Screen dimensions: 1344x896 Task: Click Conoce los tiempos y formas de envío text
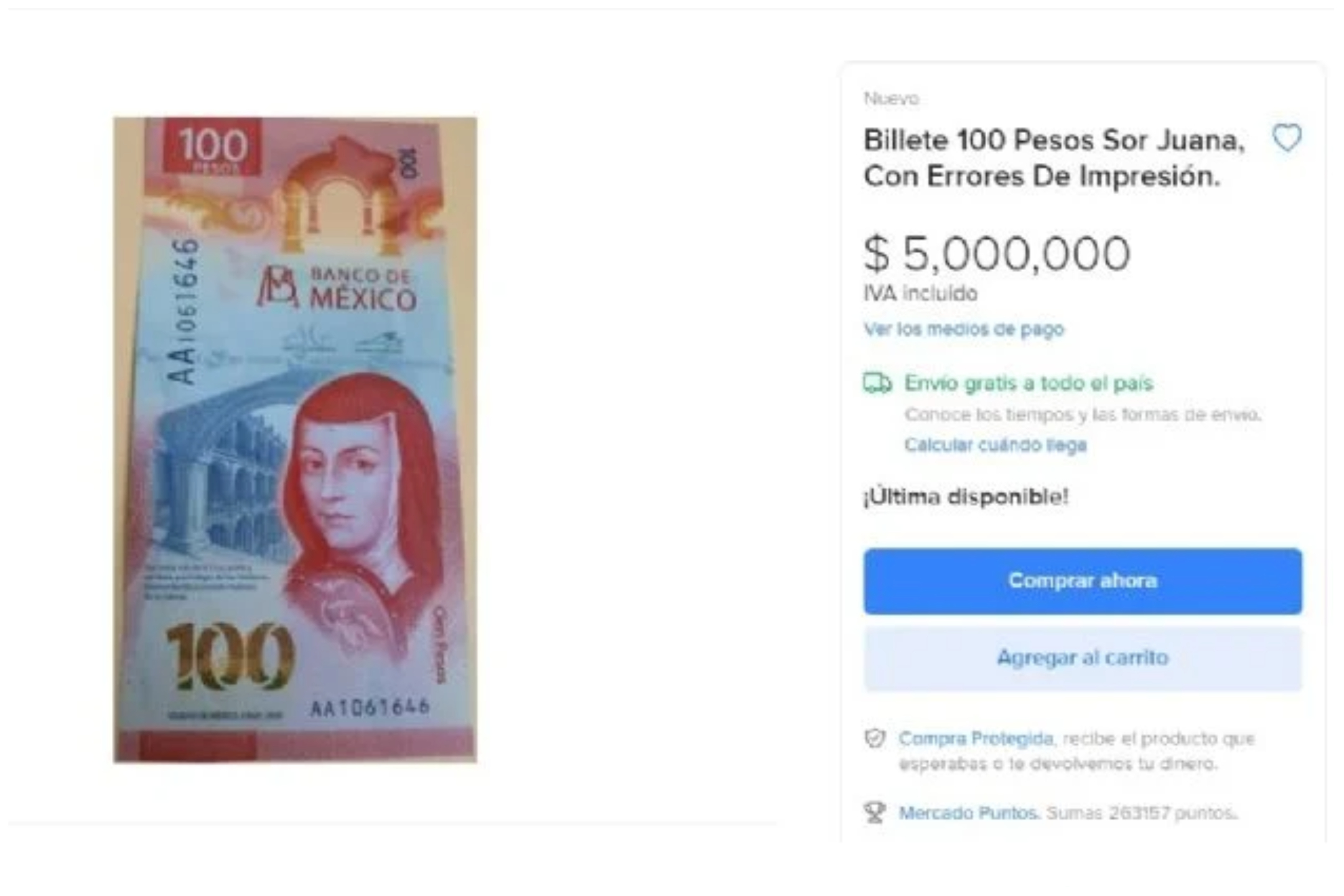tap(1083, 414)
